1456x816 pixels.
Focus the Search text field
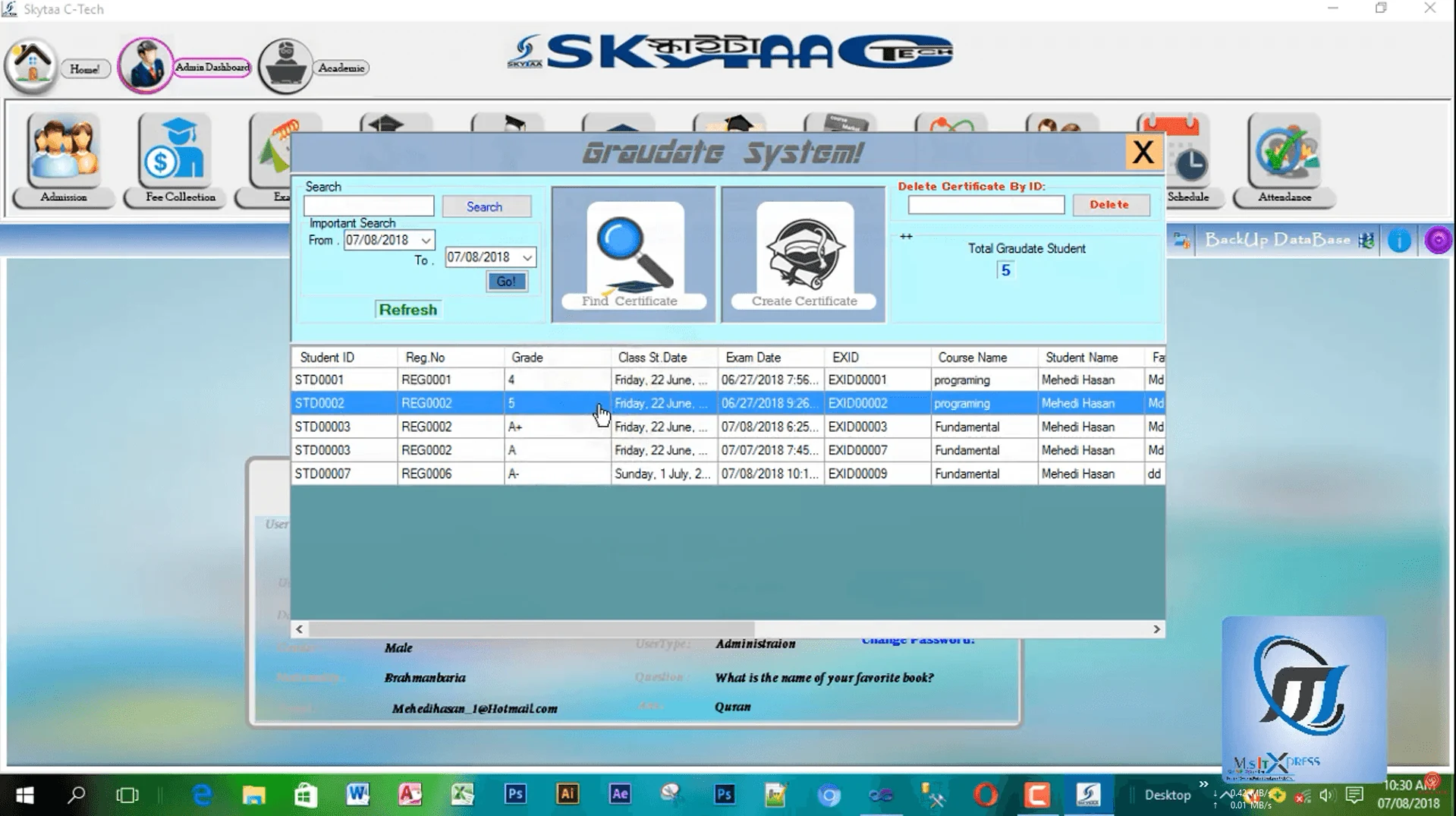pos(369,206)
